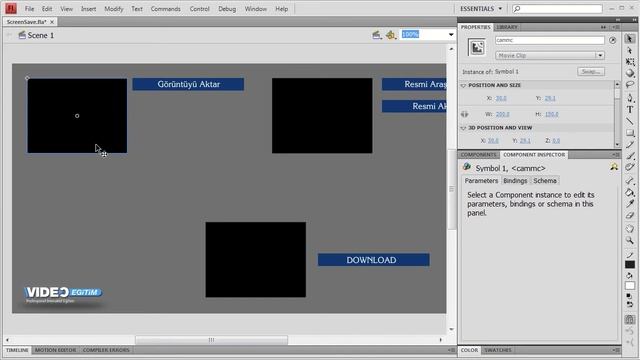This screenshot has height=360, width=640.
Task: Switch to the Compiler Errors tab
Action: point(106,350)
